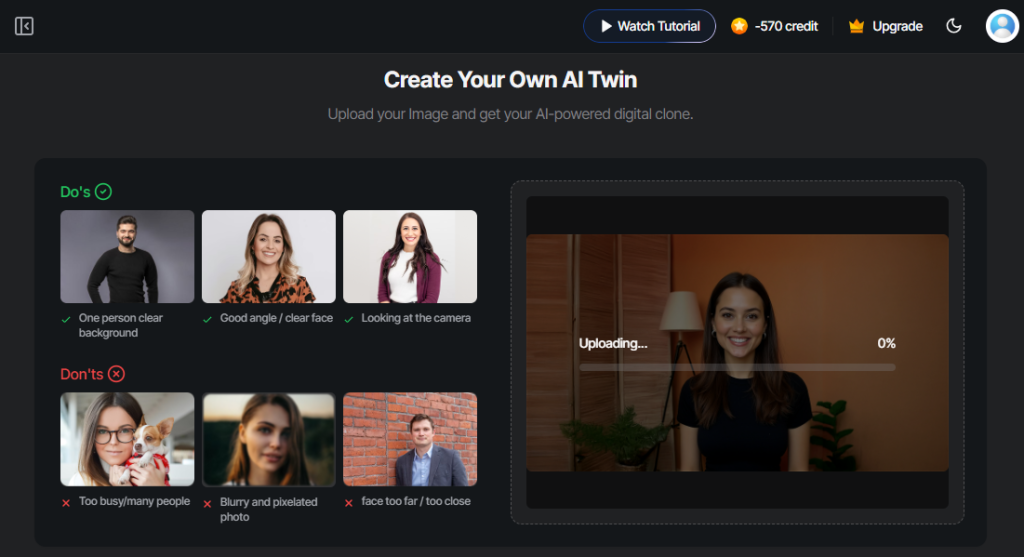Click the red Don'ts cross icon
The height and width of the screenshot is (557, 1024).
(x=116, y=374)
